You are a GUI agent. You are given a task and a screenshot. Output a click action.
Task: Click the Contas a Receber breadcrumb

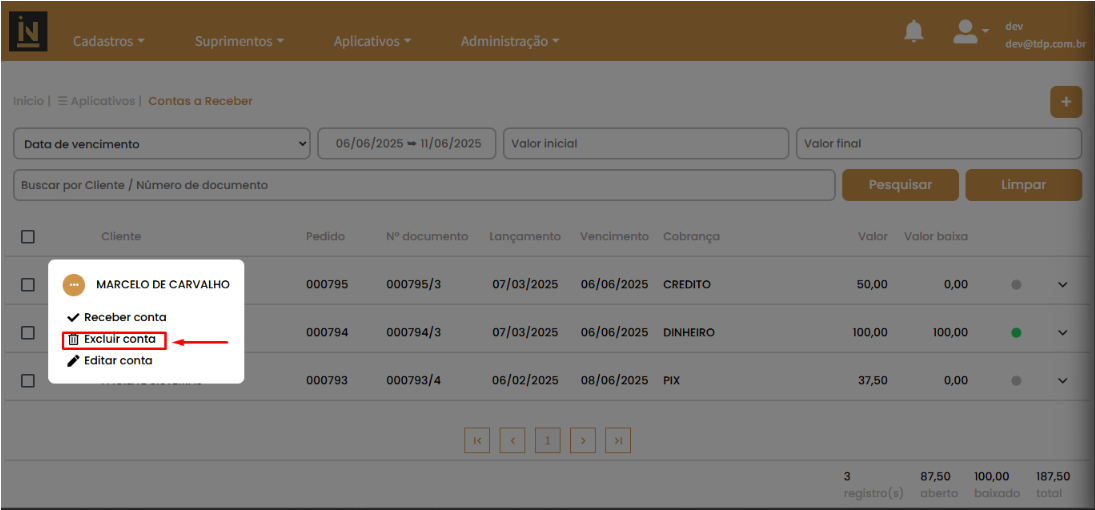(x=200, y=101)
